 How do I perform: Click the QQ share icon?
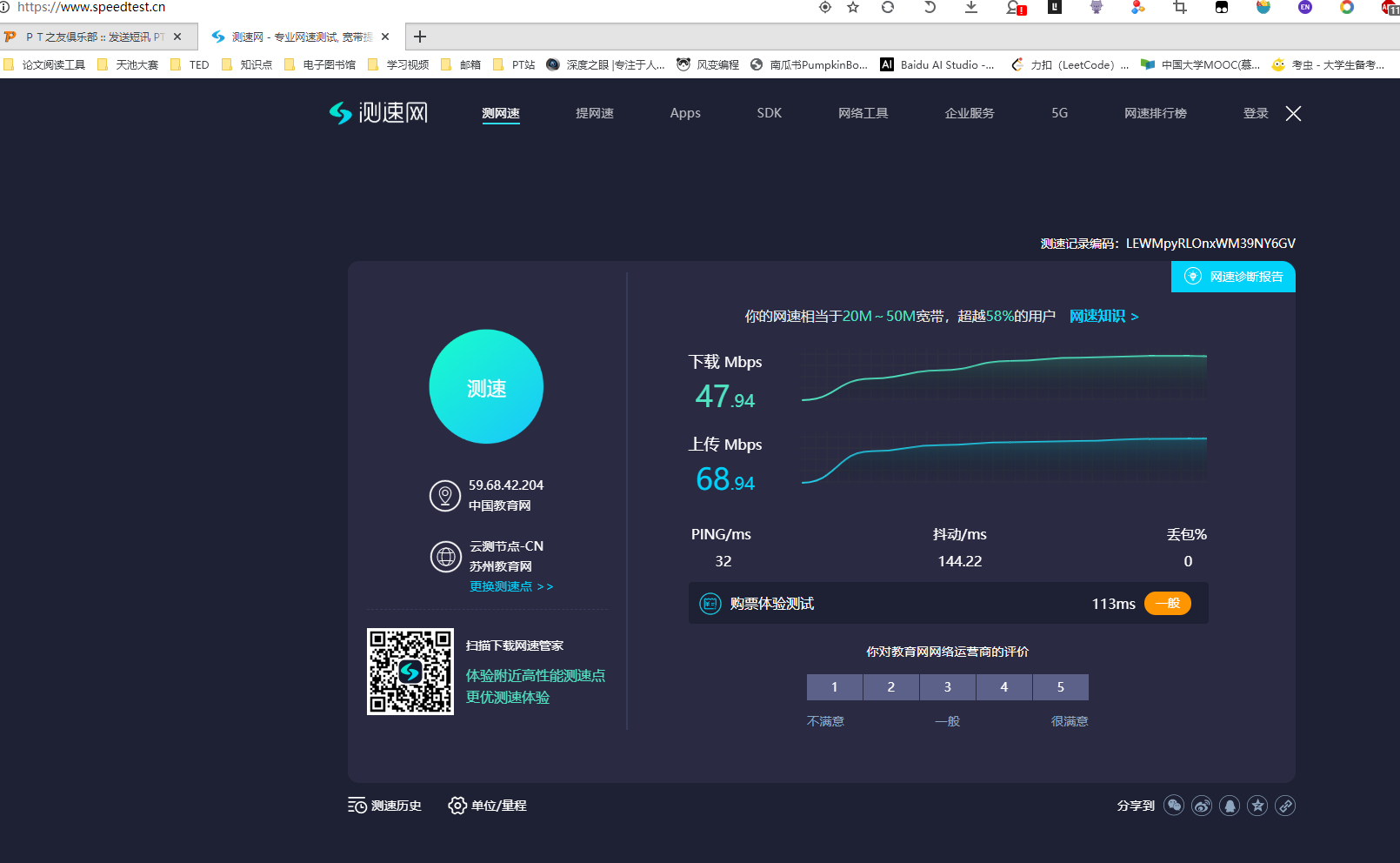point(1230,806)
